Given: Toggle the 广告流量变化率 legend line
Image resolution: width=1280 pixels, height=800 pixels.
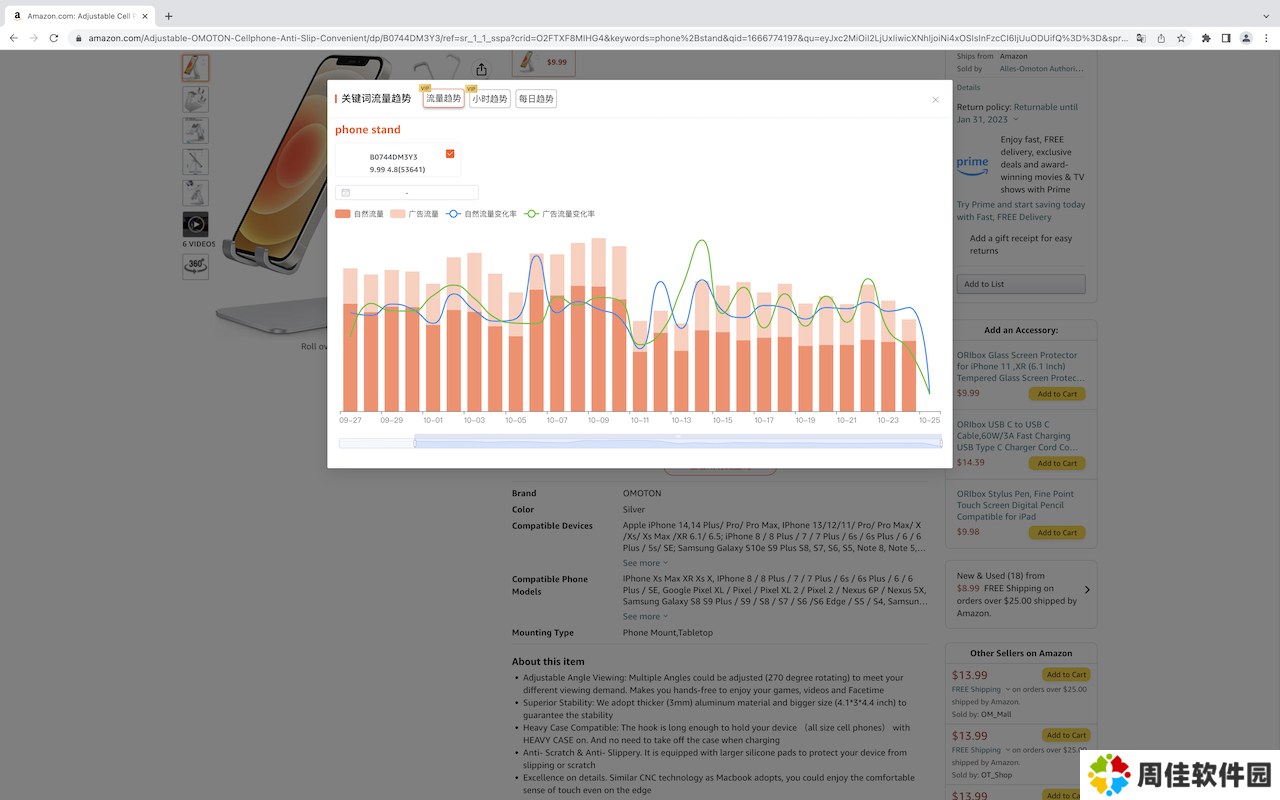Looking at the screenshot, I should 560,214.
